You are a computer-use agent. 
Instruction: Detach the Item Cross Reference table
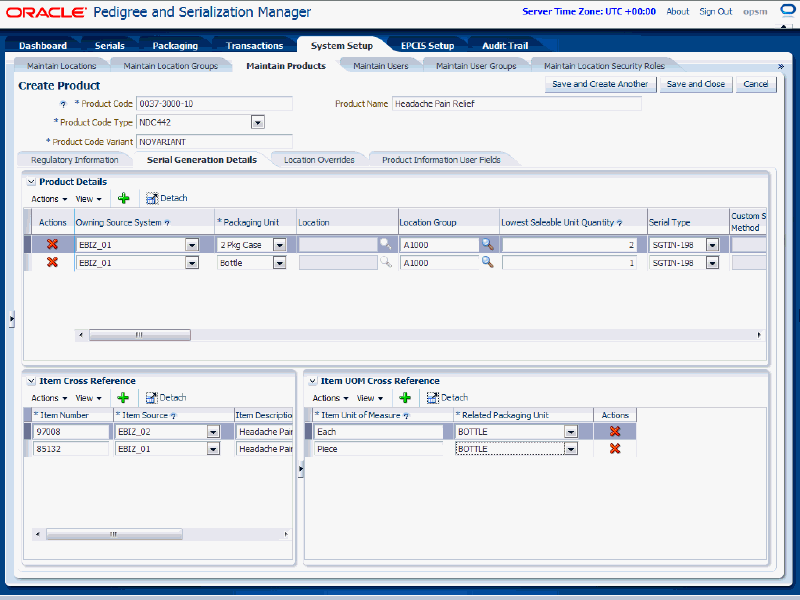[x=166, y=397]
